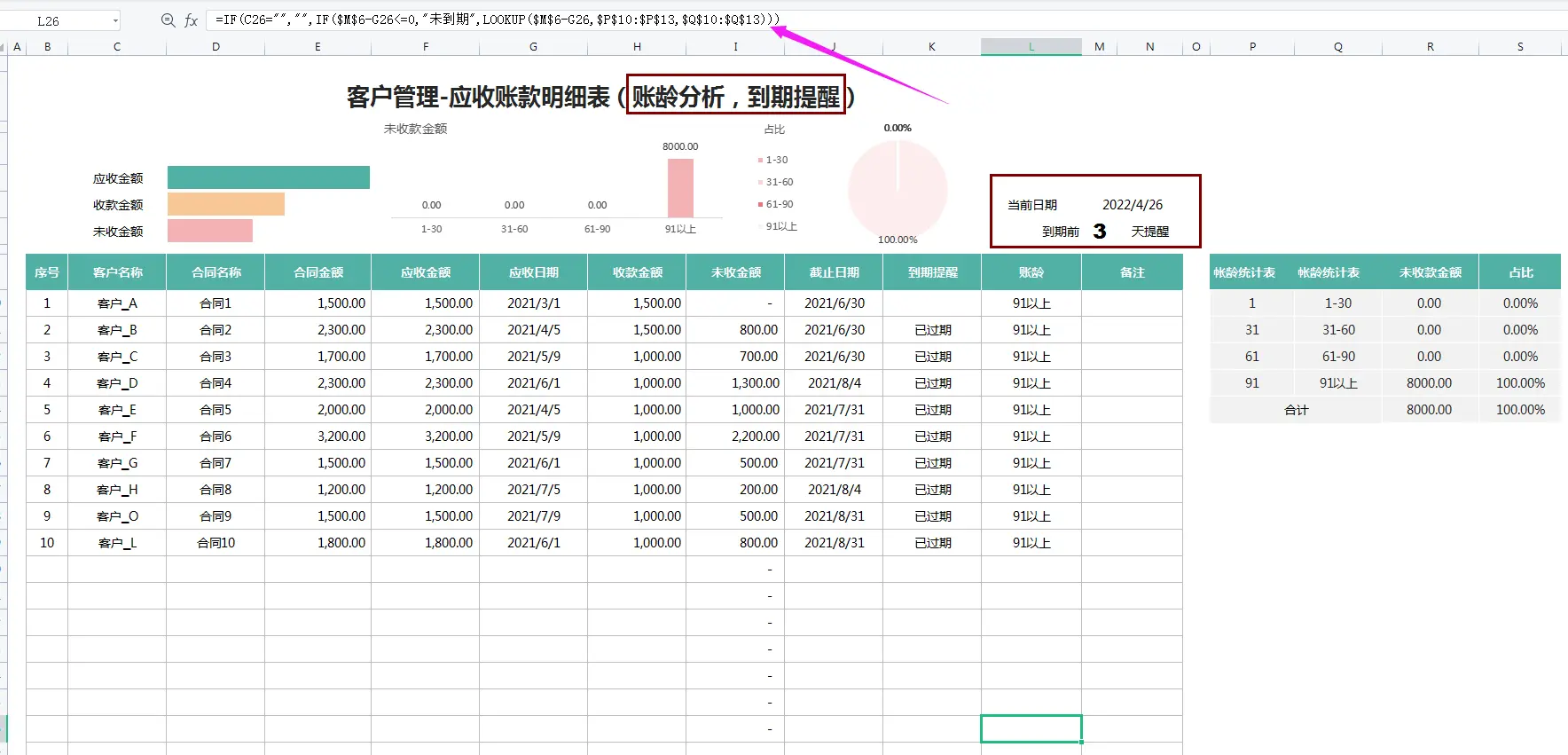Expand the Name Box dropdown arrow
Screen dimensions: 1568x755
click(115, 20)
